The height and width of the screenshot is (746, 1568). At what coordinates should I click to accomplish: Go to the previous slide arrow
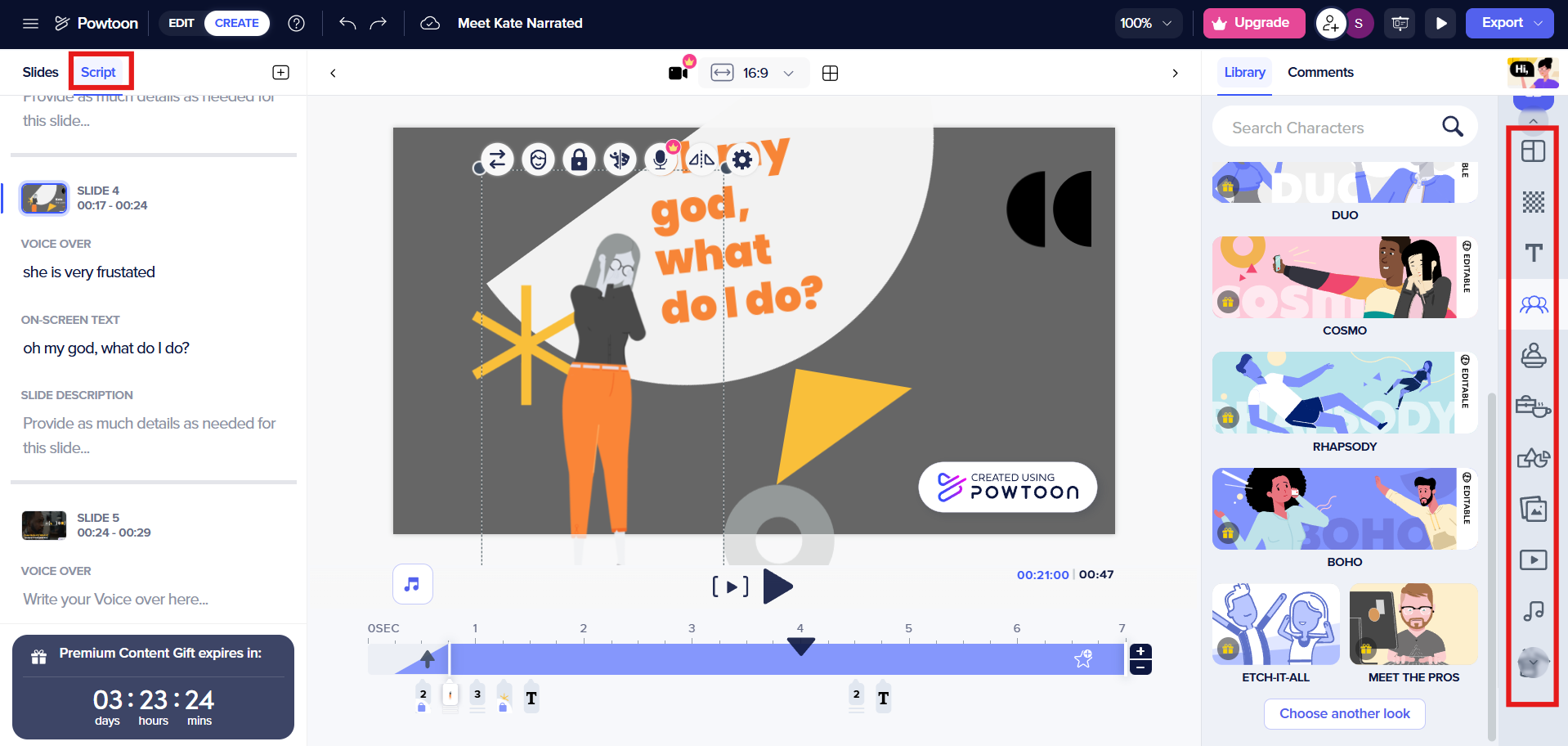click(333, 73)
